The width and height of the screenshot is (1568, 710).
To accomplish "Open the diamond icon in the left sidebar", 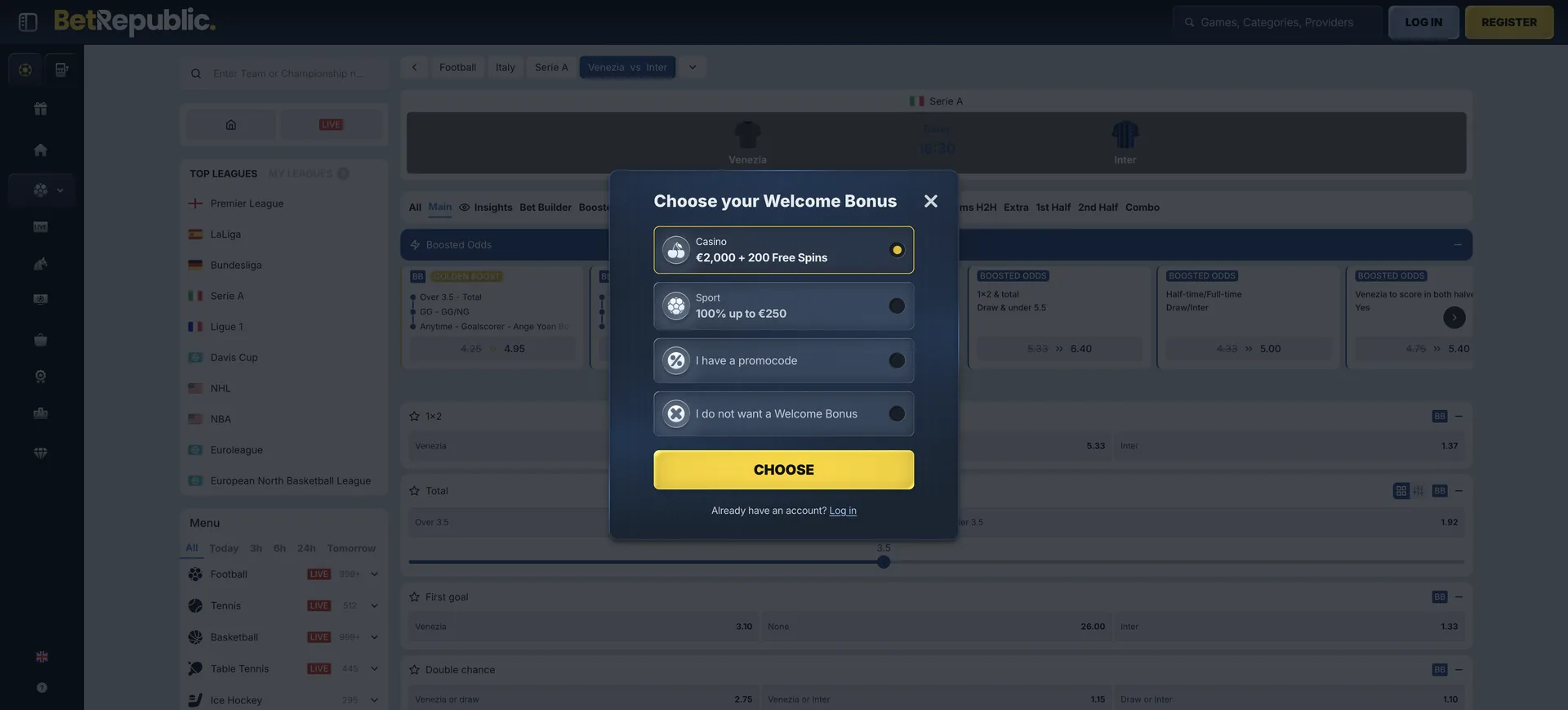I will 40,453.
